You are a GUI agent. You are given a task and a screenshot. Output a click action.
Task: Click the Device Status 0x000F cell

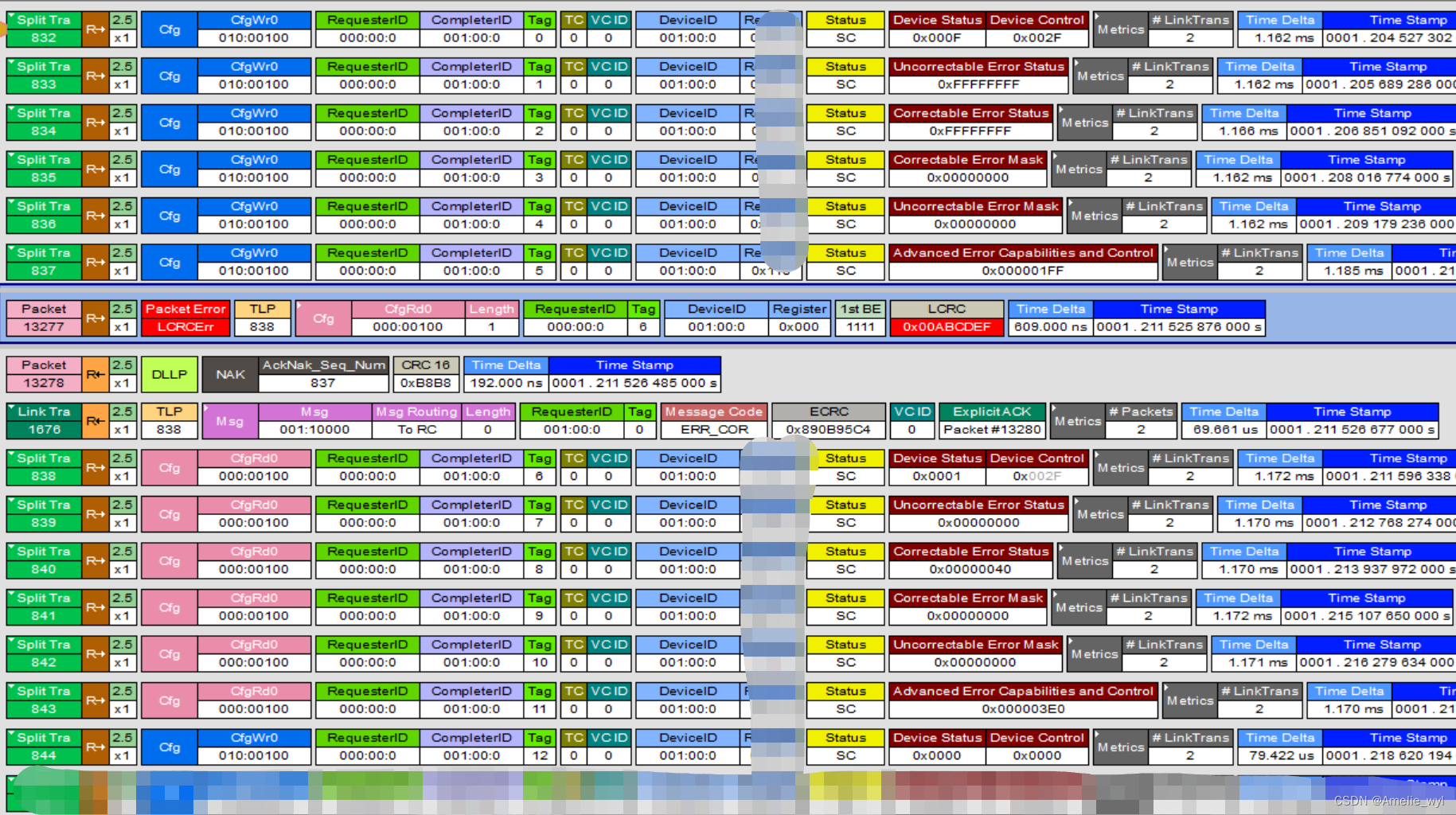coord(937,29)
